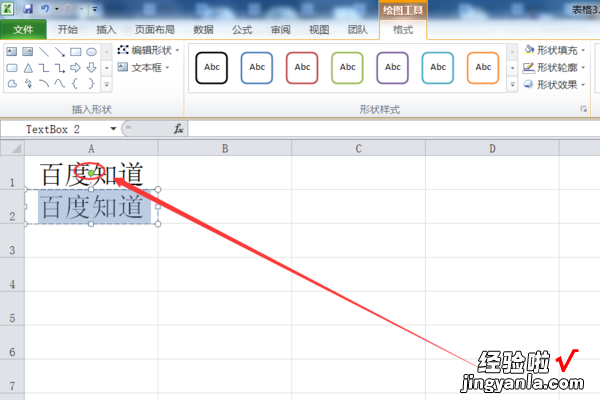Apply aqua outline Abc shape style
The height and width of the screenshot is (400, 600).
click(x=438, y=68)
